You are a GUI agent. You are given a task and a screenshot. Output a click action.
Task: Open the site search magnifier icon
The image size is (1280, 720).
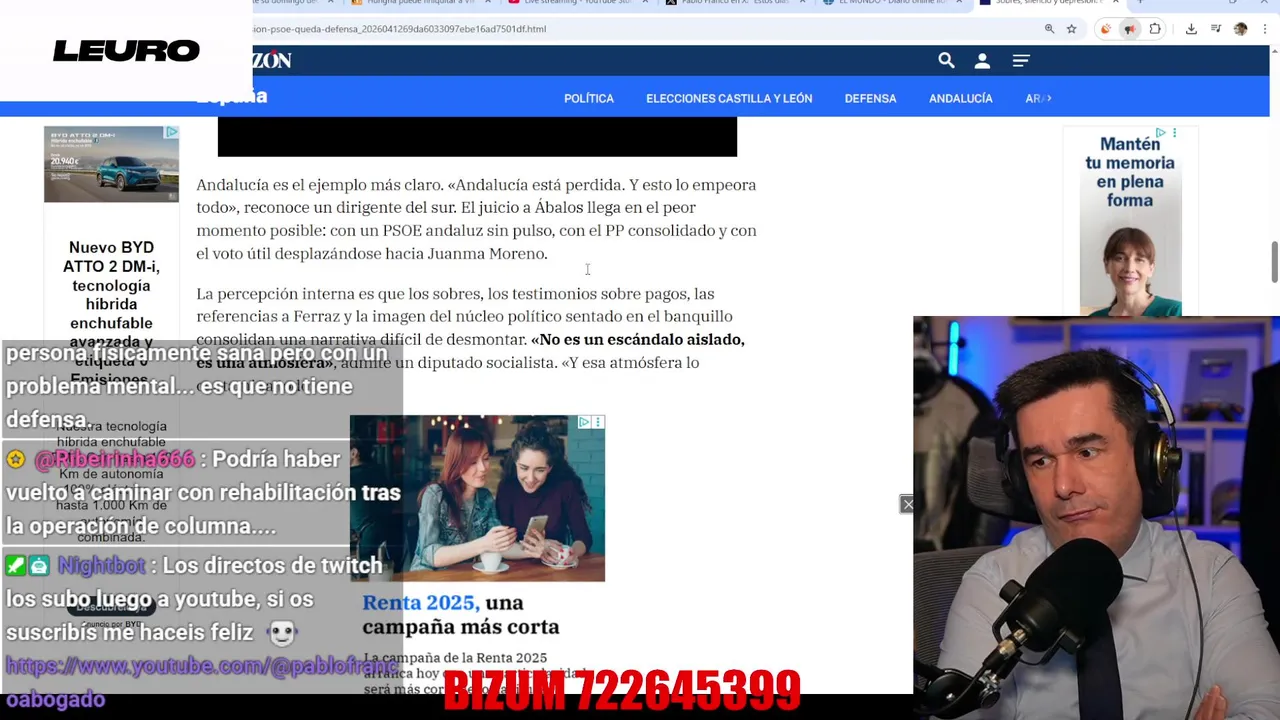click(x=946, y=61)
